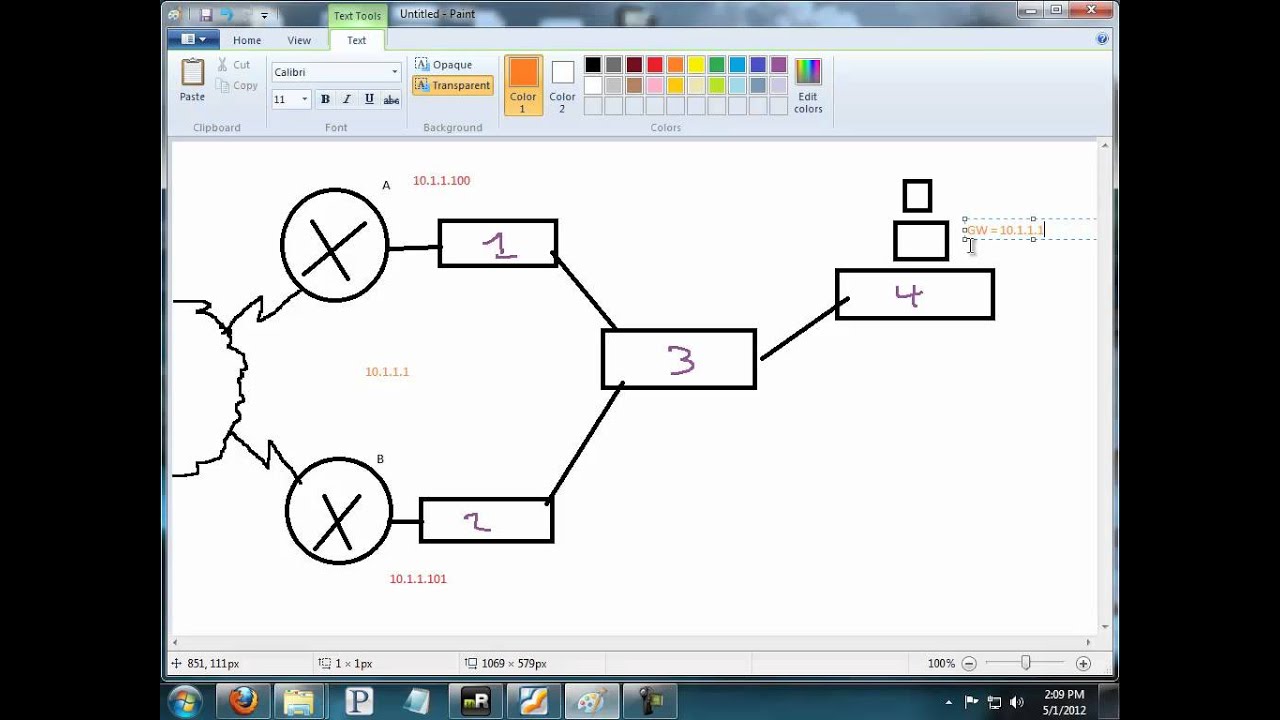Screen dimensions: 1280x720
Task: Click the vertical scrollbar down arrow
Action: pos(1105,626)
